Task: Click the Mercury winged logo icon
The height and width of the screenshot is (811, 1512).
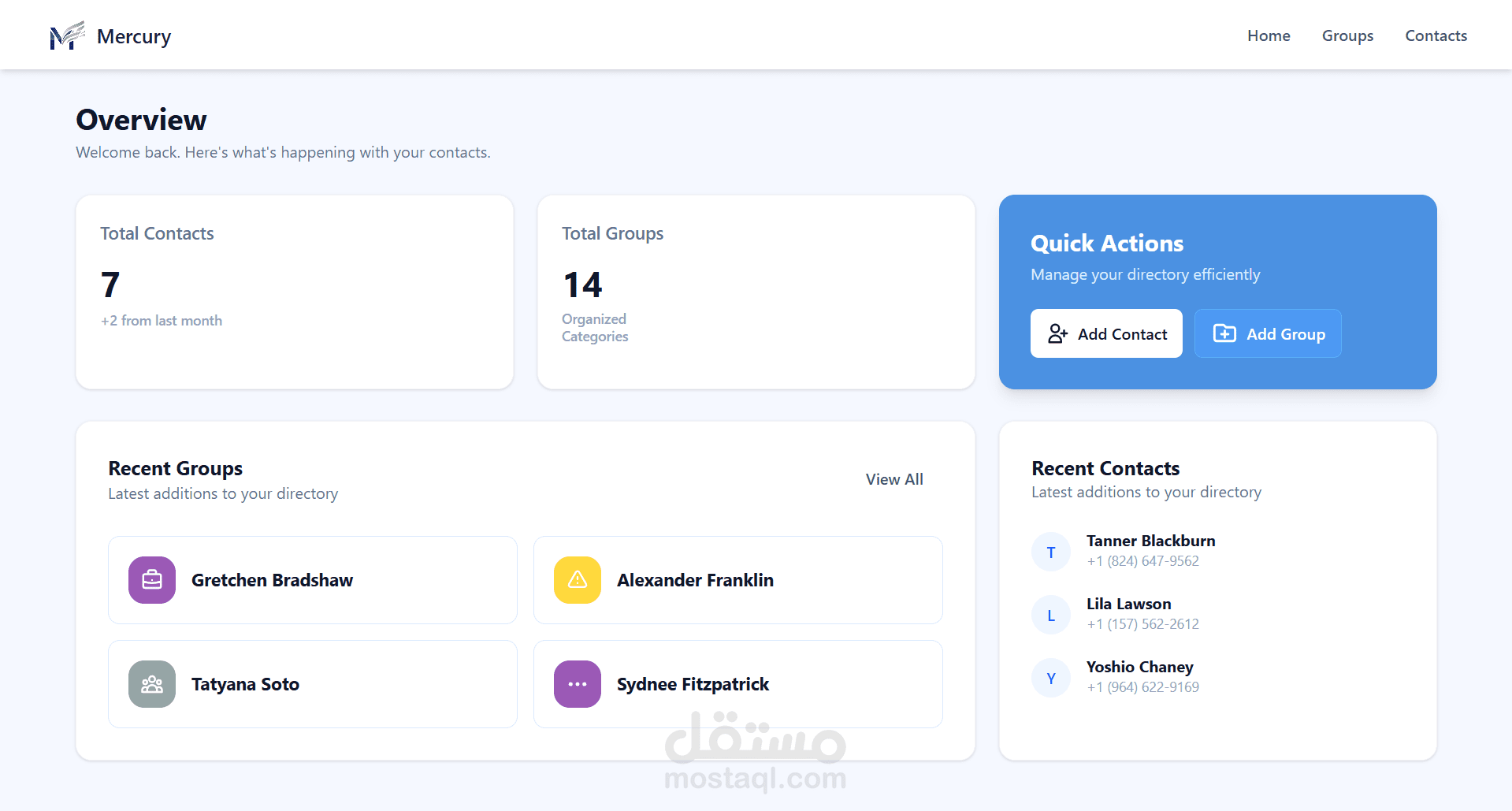Action: click(67, 35)
